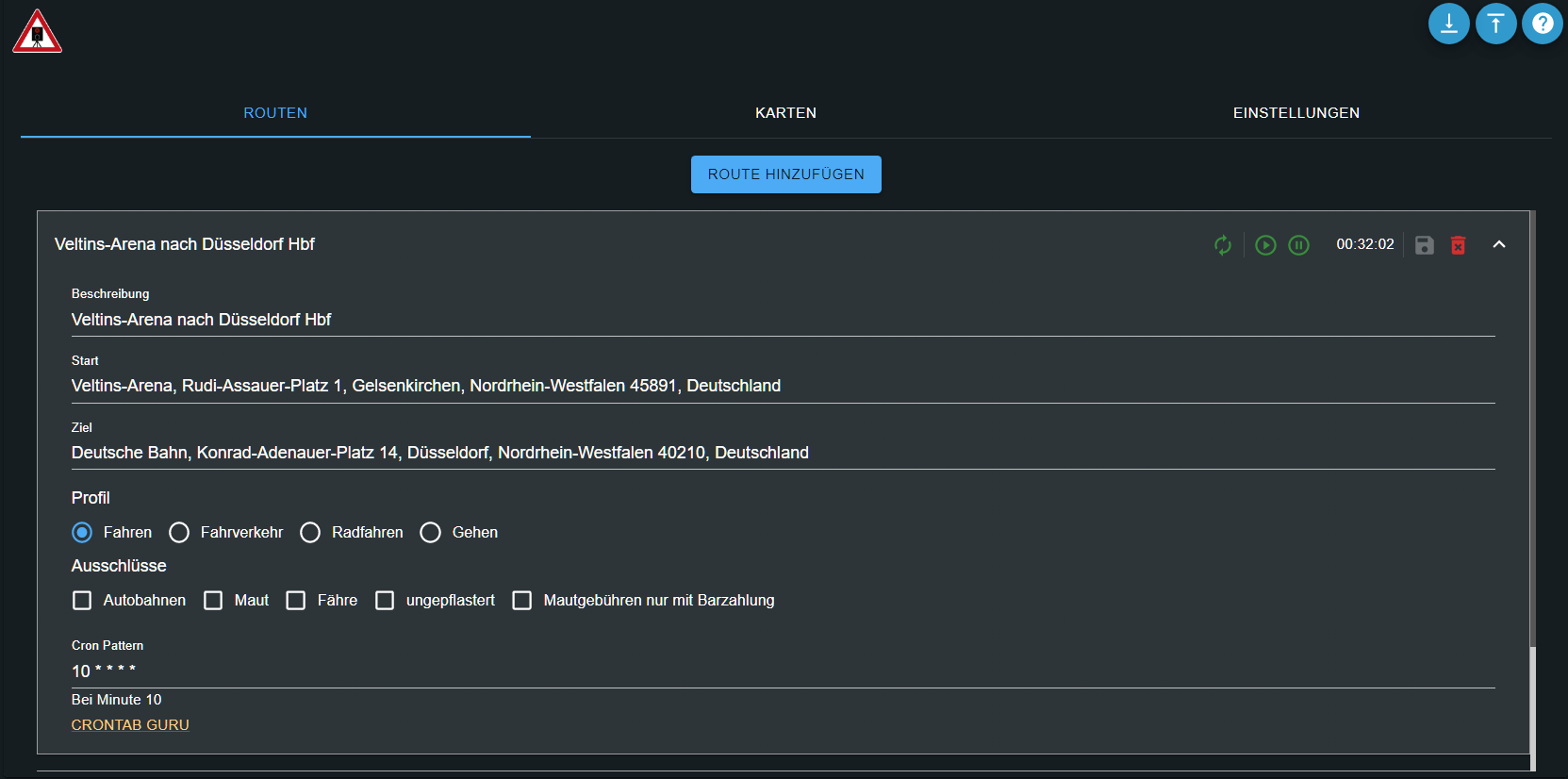Switch to the KARTEN tab
The height and width of the screenshot is (779, 1568).
785,113
